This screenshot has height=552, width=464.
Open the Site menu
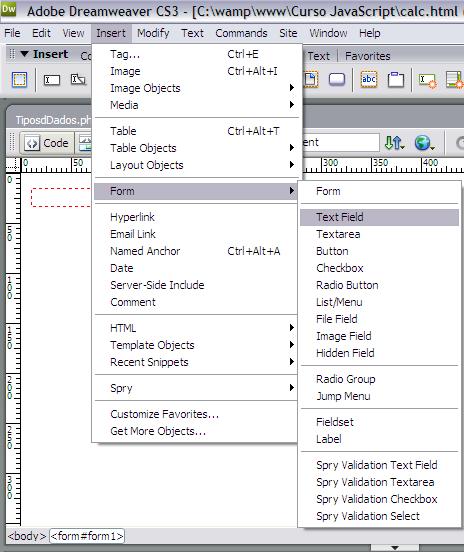pos(288,33)
